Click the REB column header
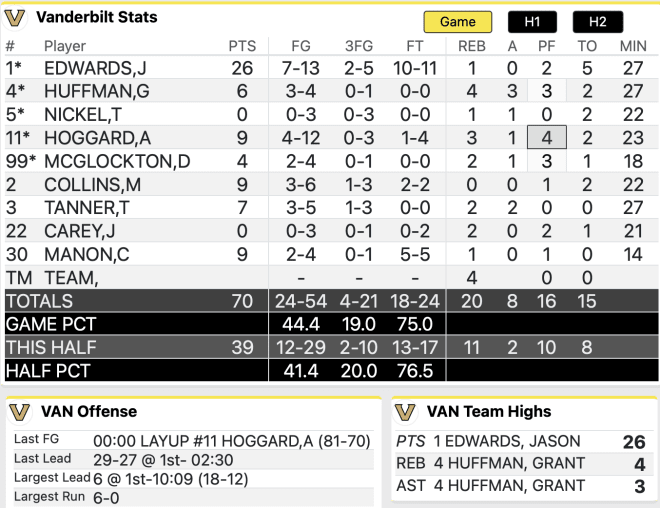 tap(472, 46)
